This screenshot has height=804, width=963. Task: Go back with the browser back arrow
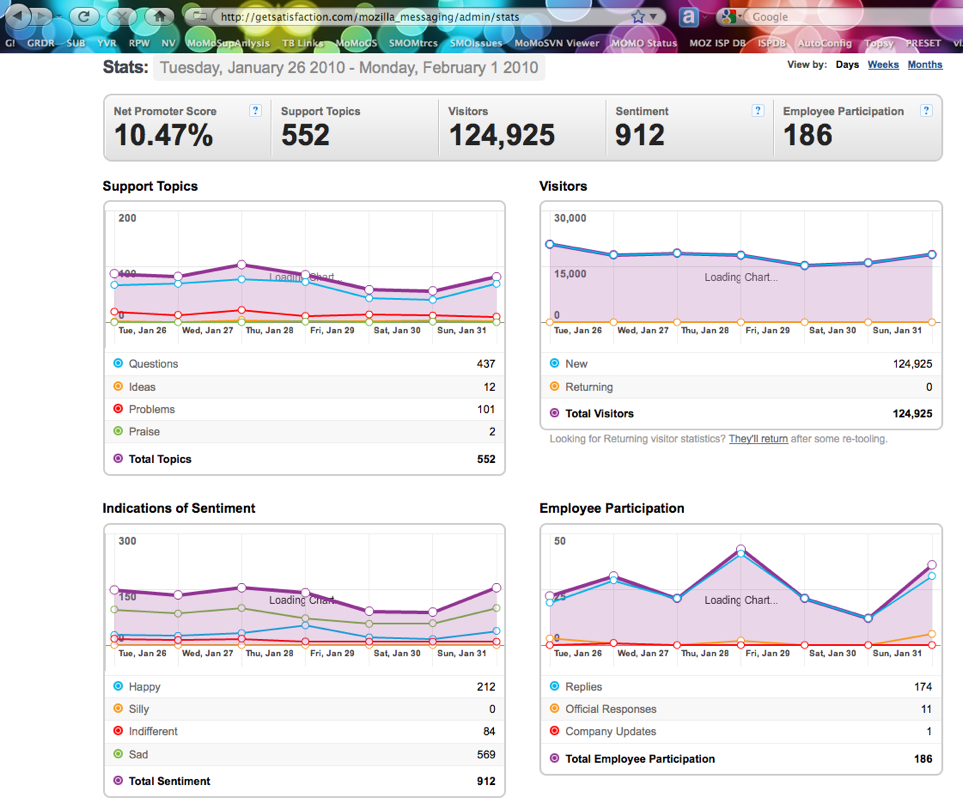point(18,15)
